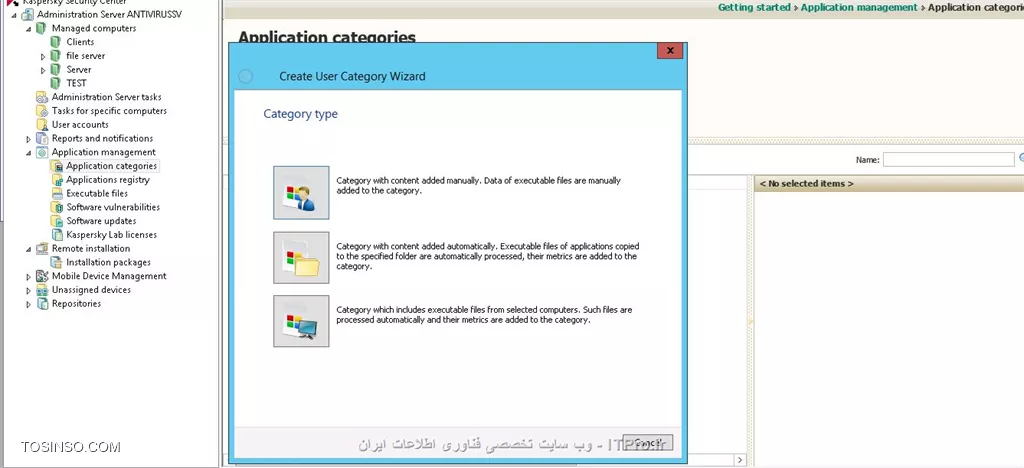Screen dimensions: 1024x468
Task: Collapse the Application management node
Action: pos(29,152)
